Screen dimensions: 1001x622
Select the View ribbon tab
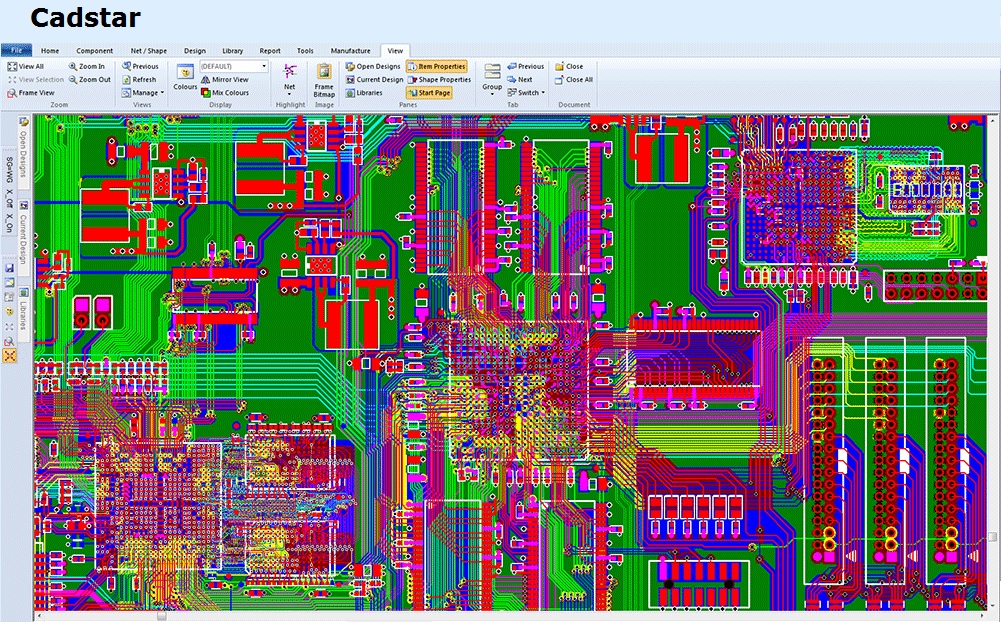click(x=395, y=51)
